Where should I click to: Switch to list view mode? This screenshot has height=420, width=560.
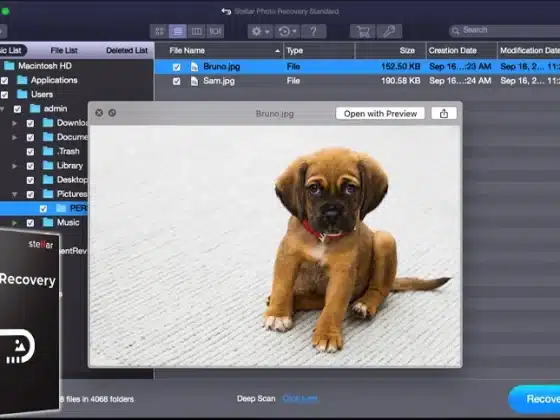(x=178, y=31)
